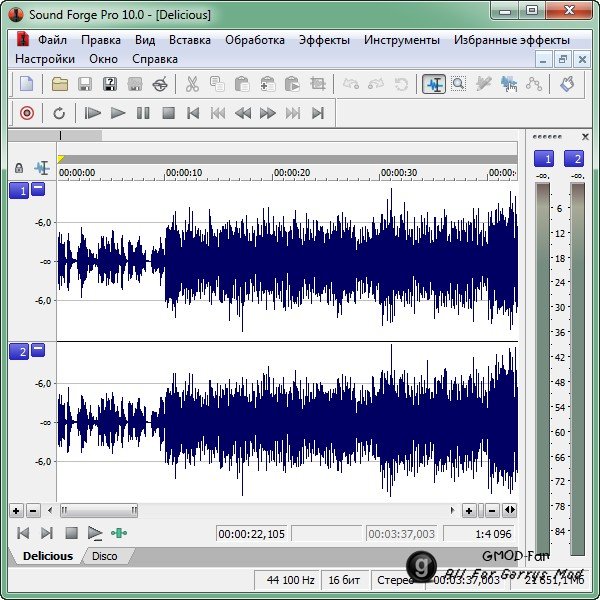Collapse channel 2 with its minus button
Image resolution: width=600 pixels, height=600 pixels.
tap(38, 349)
